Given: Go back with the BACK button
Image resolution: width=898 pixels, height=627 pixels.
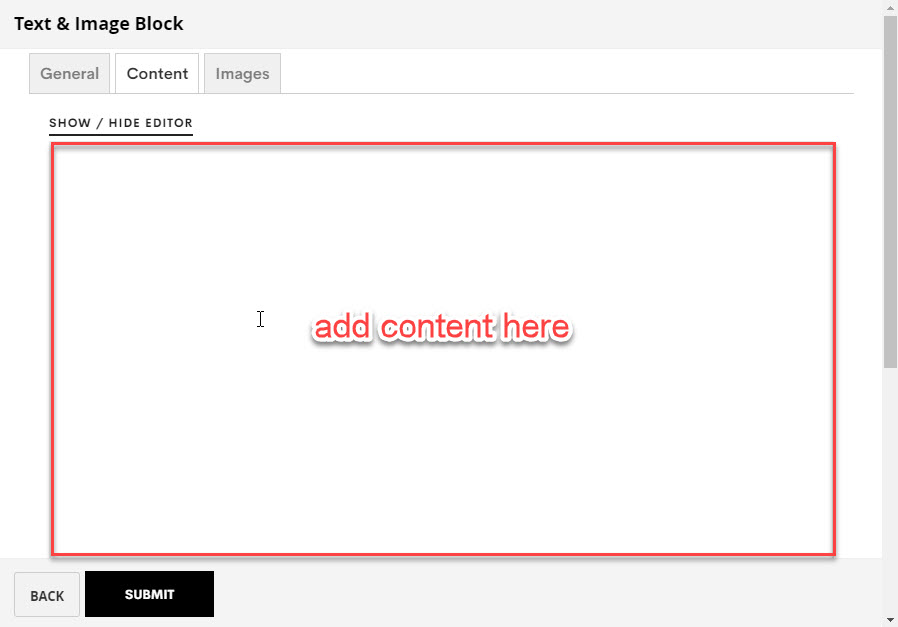Looking at the screenshot, I should pyautogui.click(x=47, y=595).
